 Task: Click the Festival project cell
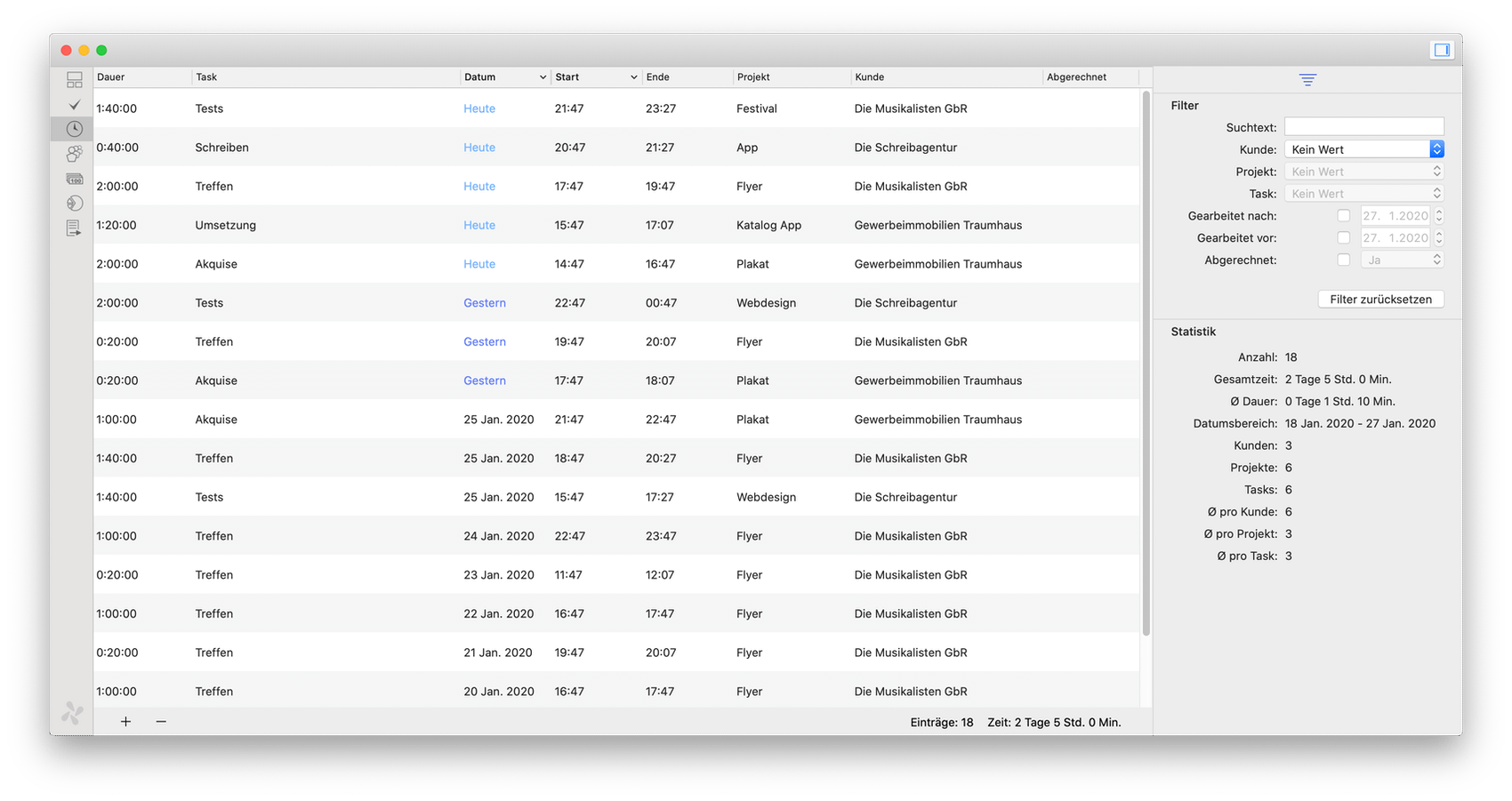point(757,108)
